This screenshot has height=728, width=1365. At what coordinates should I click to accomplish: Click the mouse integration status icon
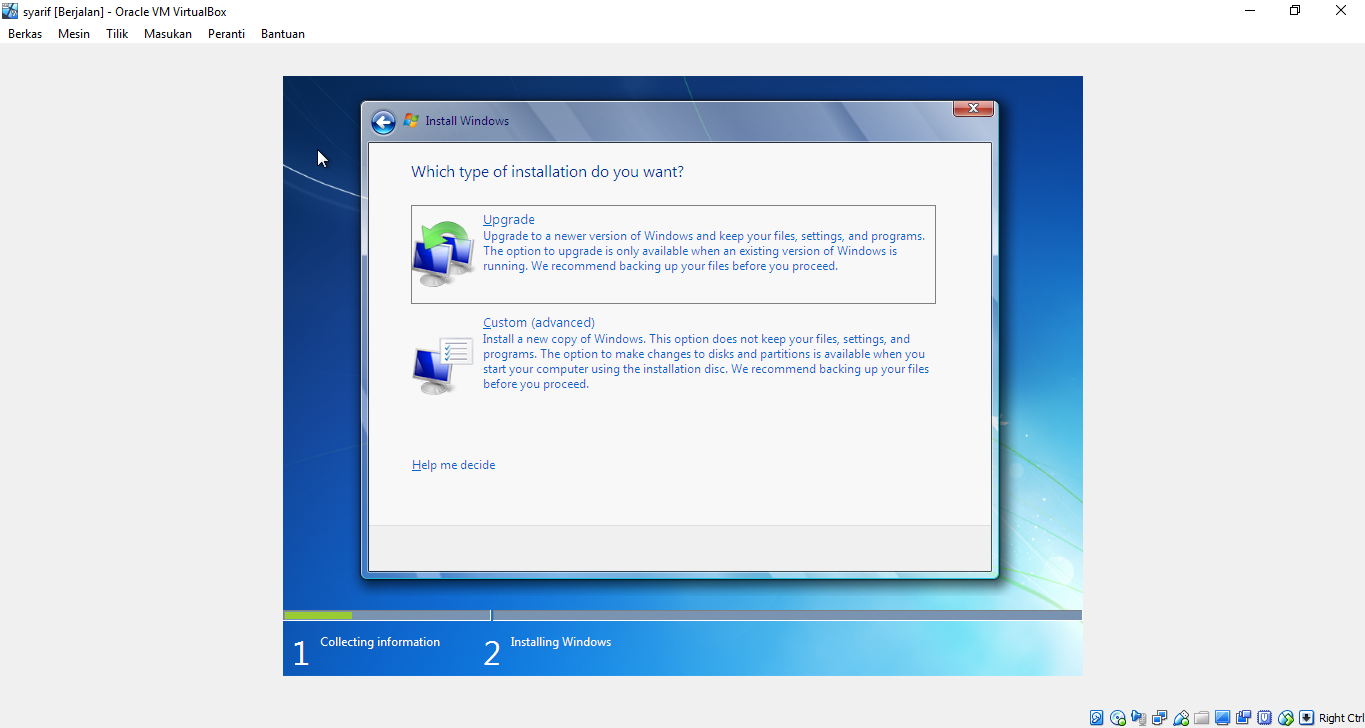[x=1286, y=718]
